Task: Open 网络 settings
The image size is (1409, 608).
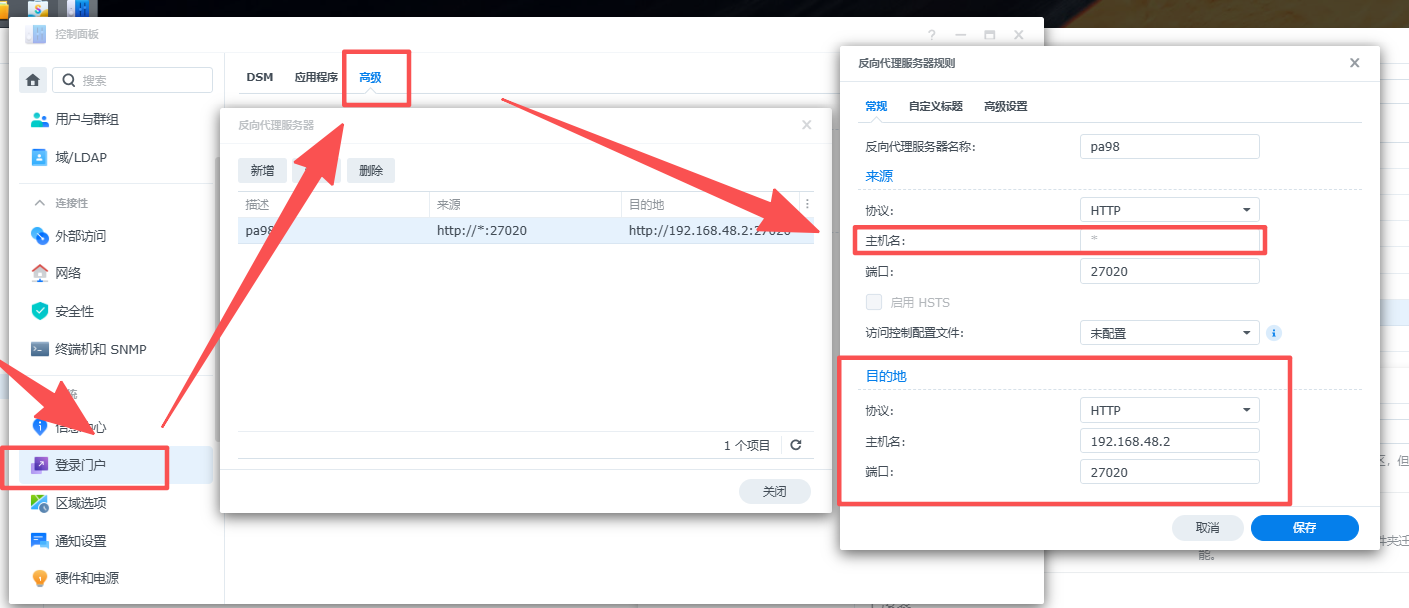Action: (x=68, y=273)
